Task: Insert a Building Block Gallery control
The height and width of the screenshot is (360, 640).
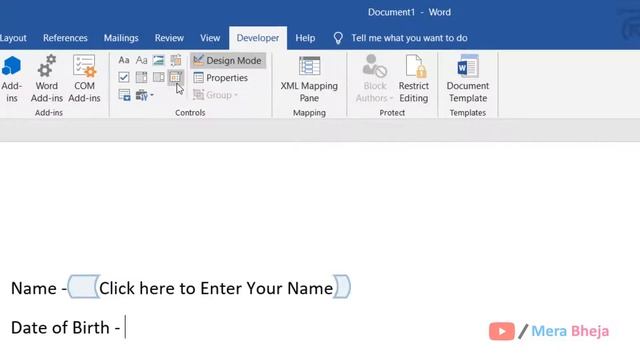Action: 176,60
